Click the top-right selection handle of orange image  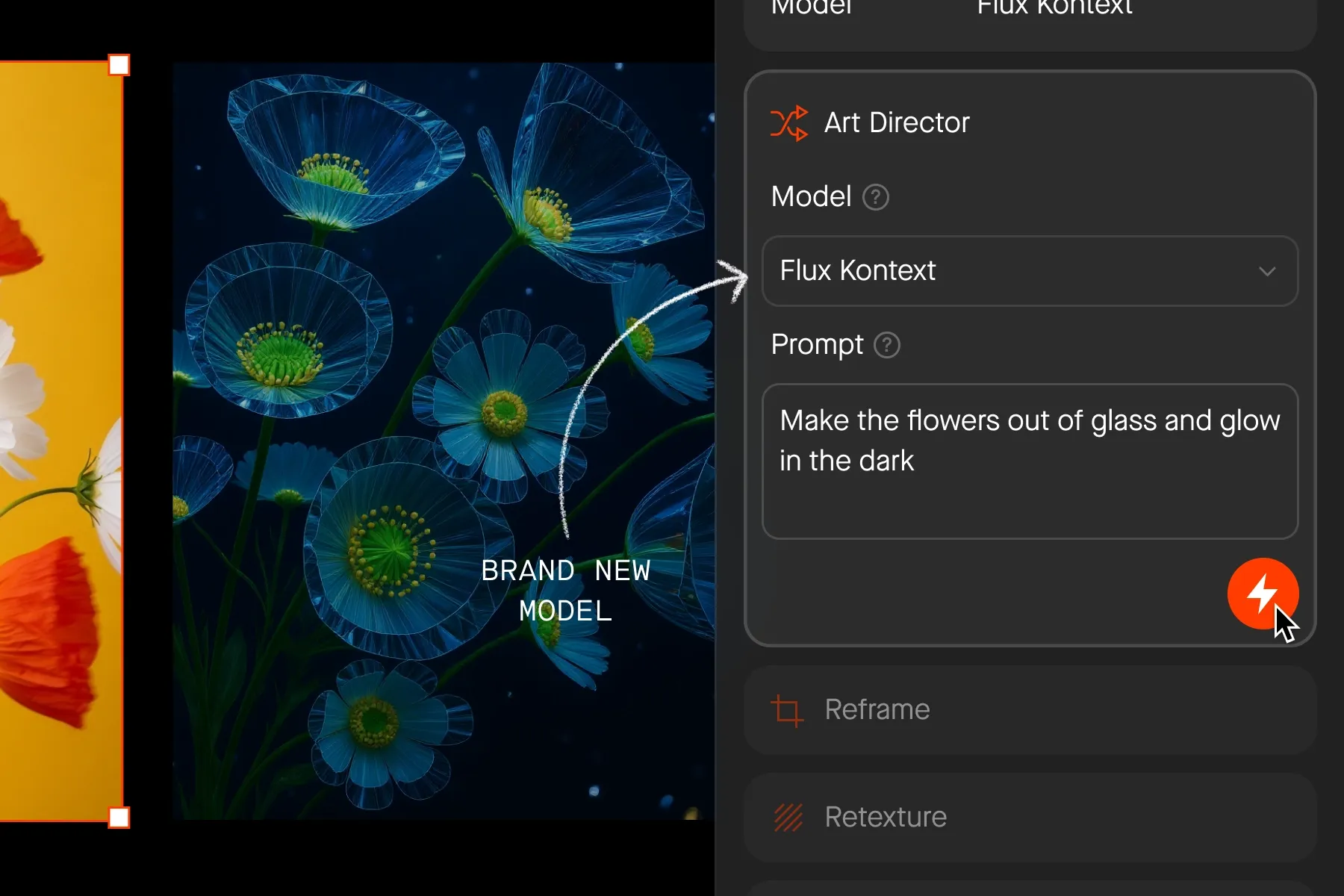click(119, 65)
